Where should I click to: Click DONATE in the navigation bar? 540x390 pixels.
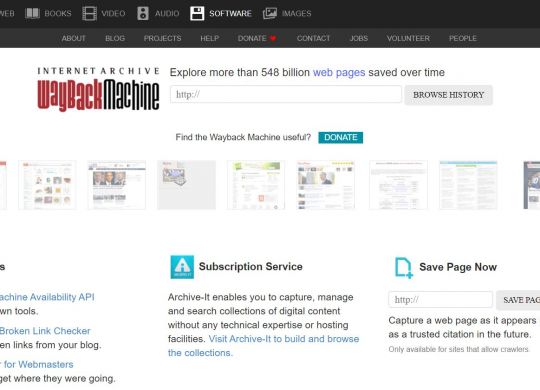pyautogui.click(x=252, y=38)
